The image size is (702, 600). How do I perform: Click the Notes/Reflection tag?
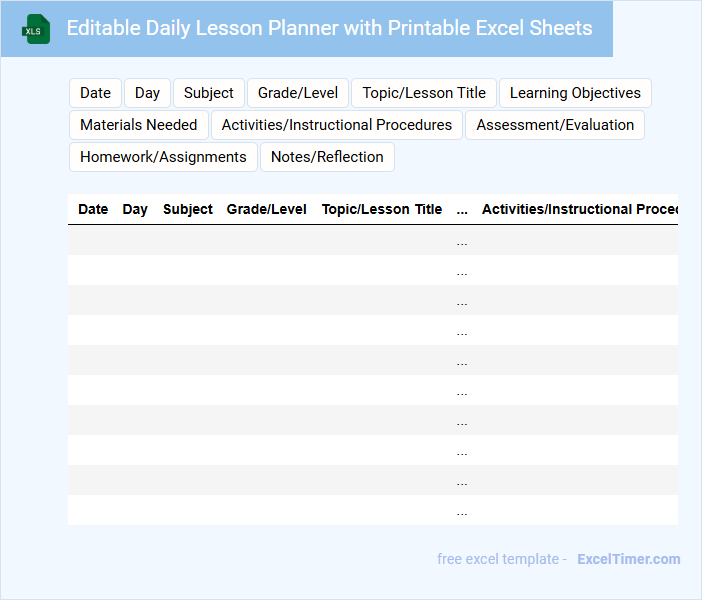coord(327,157)
